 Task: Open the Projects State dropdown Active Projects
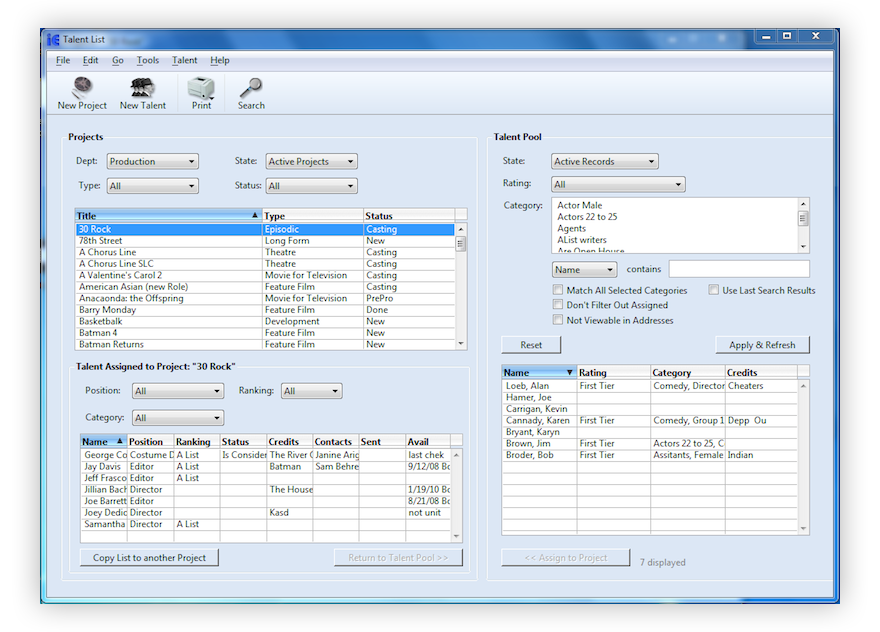point(311,161)
